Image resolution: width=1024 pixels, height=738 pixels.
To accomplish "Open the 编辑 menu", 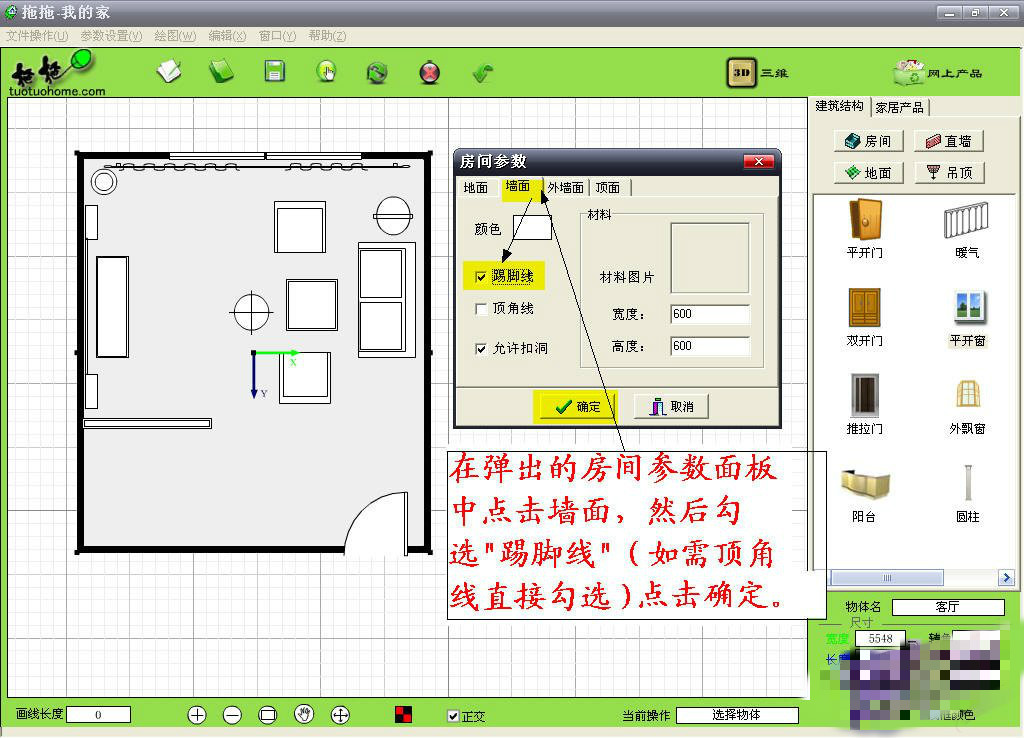I will [227, 36].
